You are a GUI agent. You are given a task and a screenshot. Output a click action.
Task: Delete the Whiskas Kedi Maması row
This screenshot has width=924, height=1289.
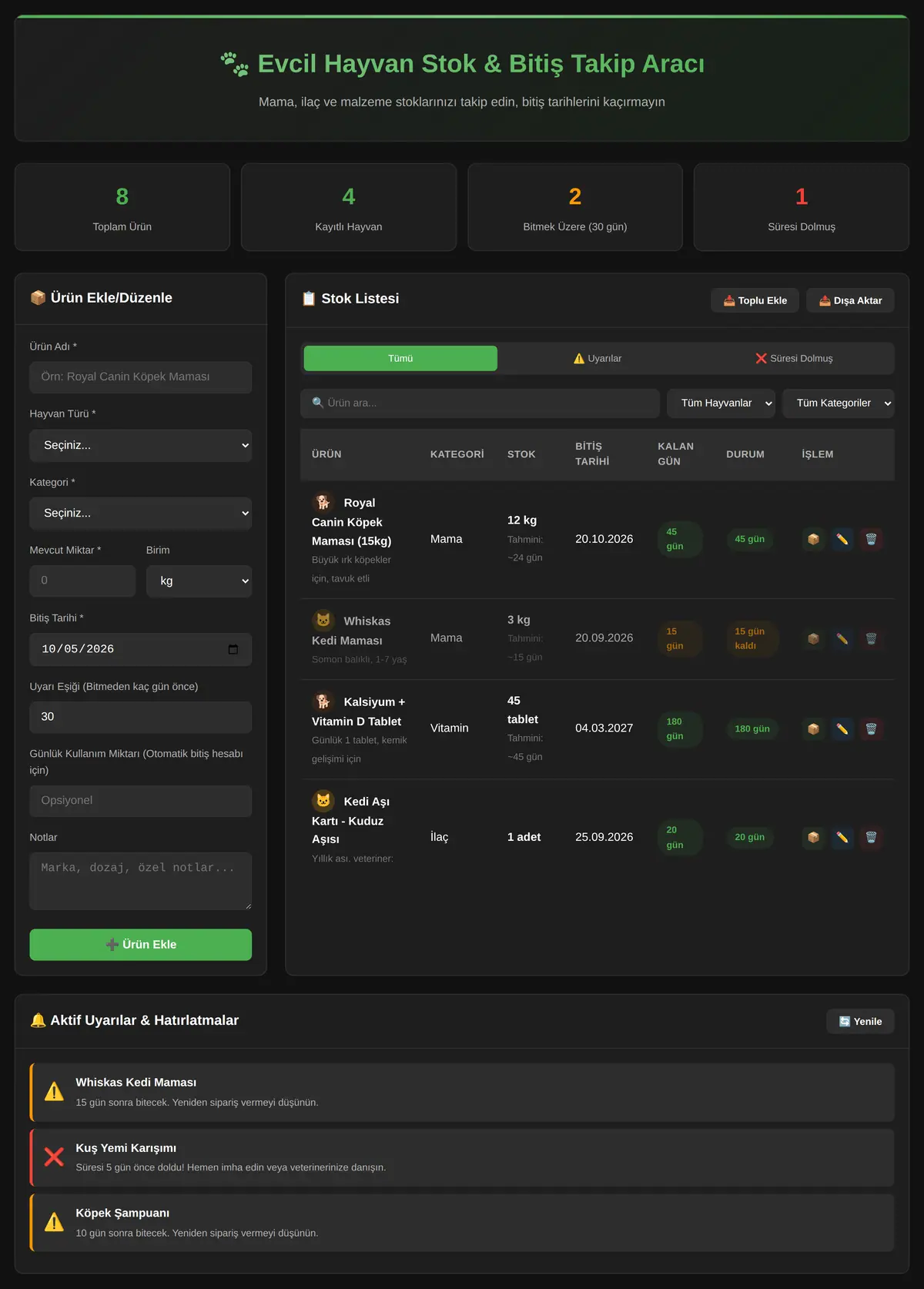pyautogui.click(x=871, y=638)
